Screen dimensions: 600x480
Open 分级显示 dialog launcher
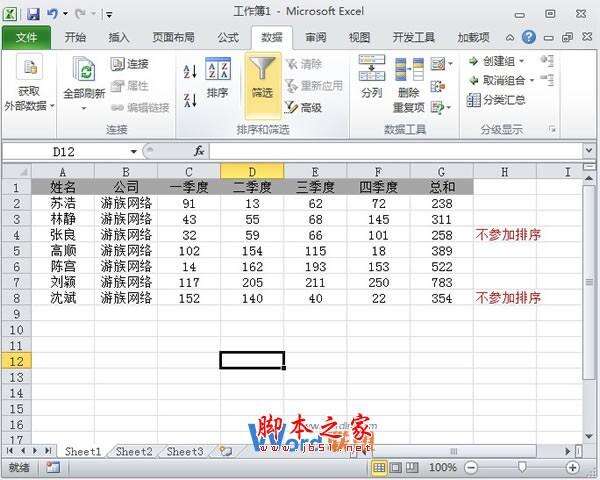[552, 129]
